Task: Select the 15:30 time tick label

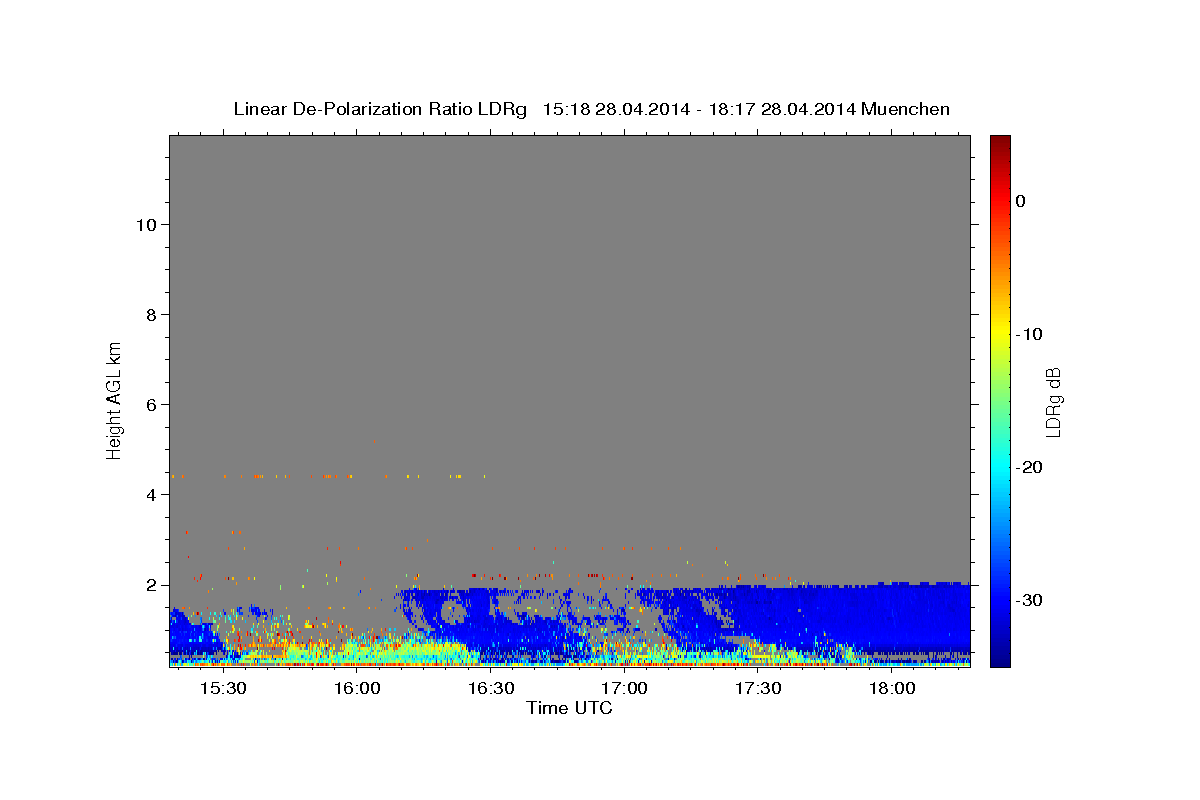Action: click(223, 689)
